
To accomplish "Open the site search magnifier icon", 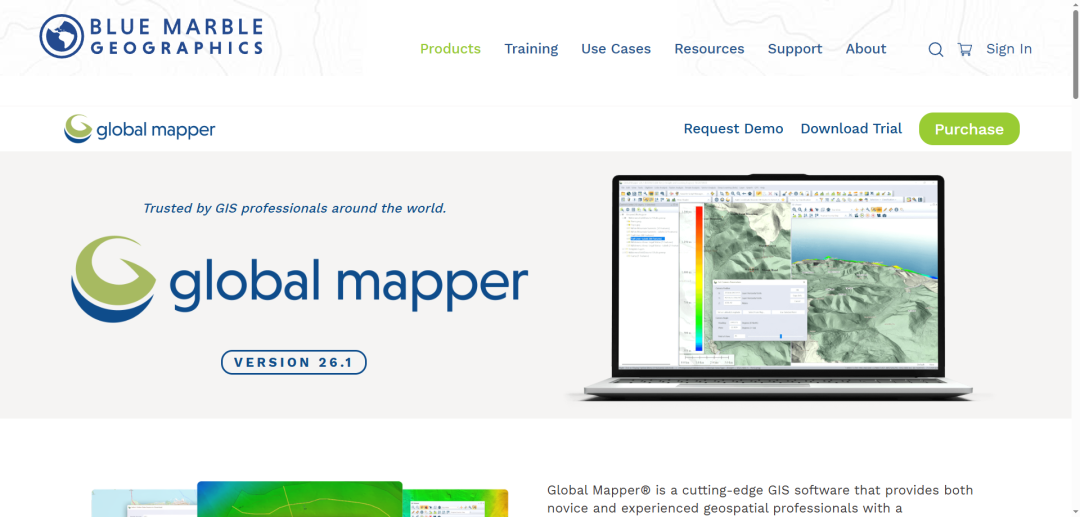I will click(x=935, y=50).
